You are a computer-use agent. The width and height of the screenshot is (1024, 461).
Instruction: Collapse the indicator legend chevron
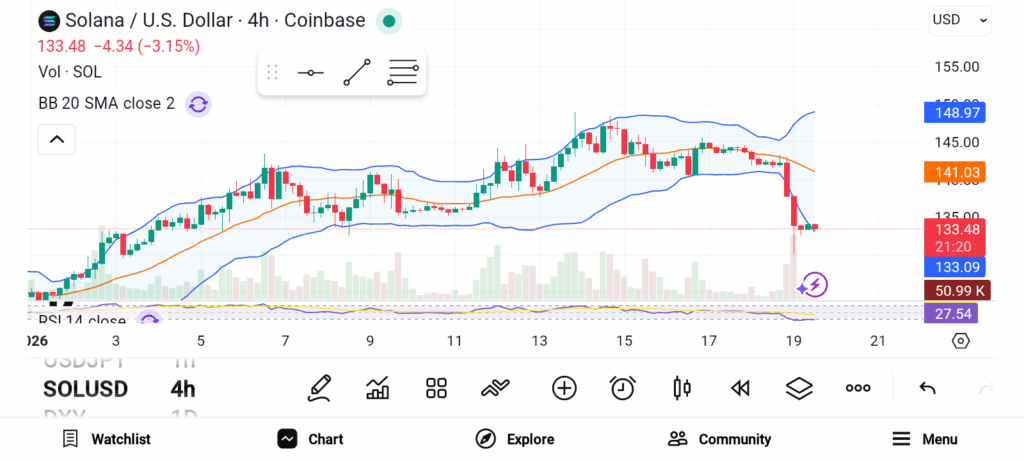[57, 140]
